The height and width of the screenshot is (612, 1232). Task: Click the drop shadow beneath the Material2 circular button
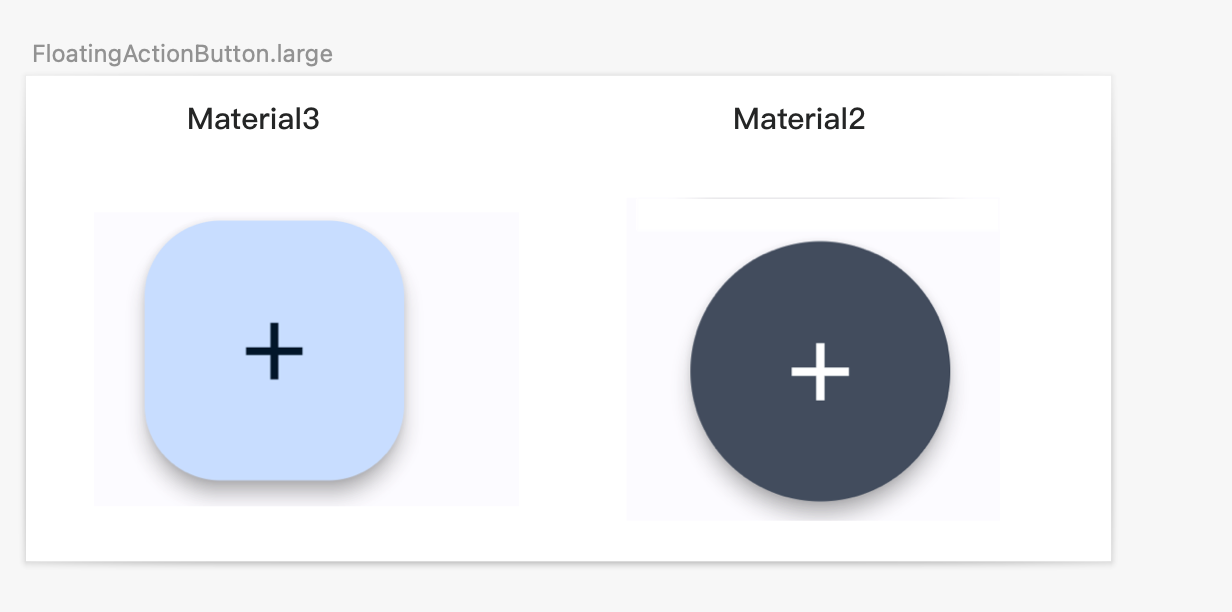tap(820, 507)
